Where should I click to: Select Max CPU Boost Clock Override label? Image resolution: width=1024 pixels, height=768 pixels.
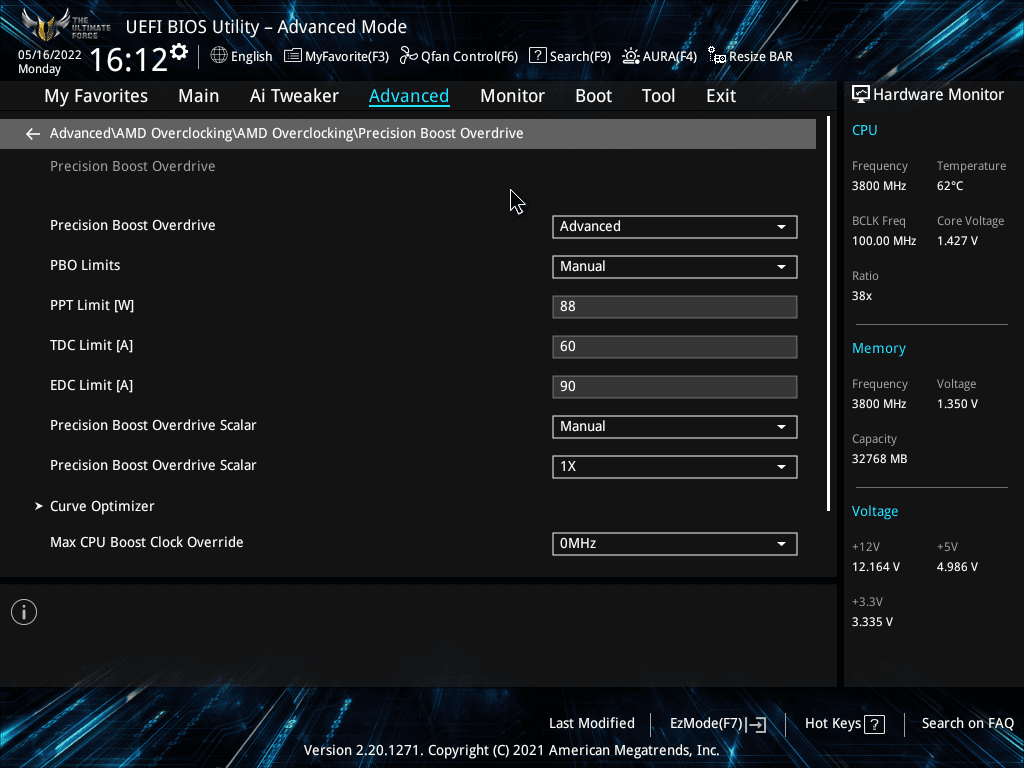pos(147,542)
